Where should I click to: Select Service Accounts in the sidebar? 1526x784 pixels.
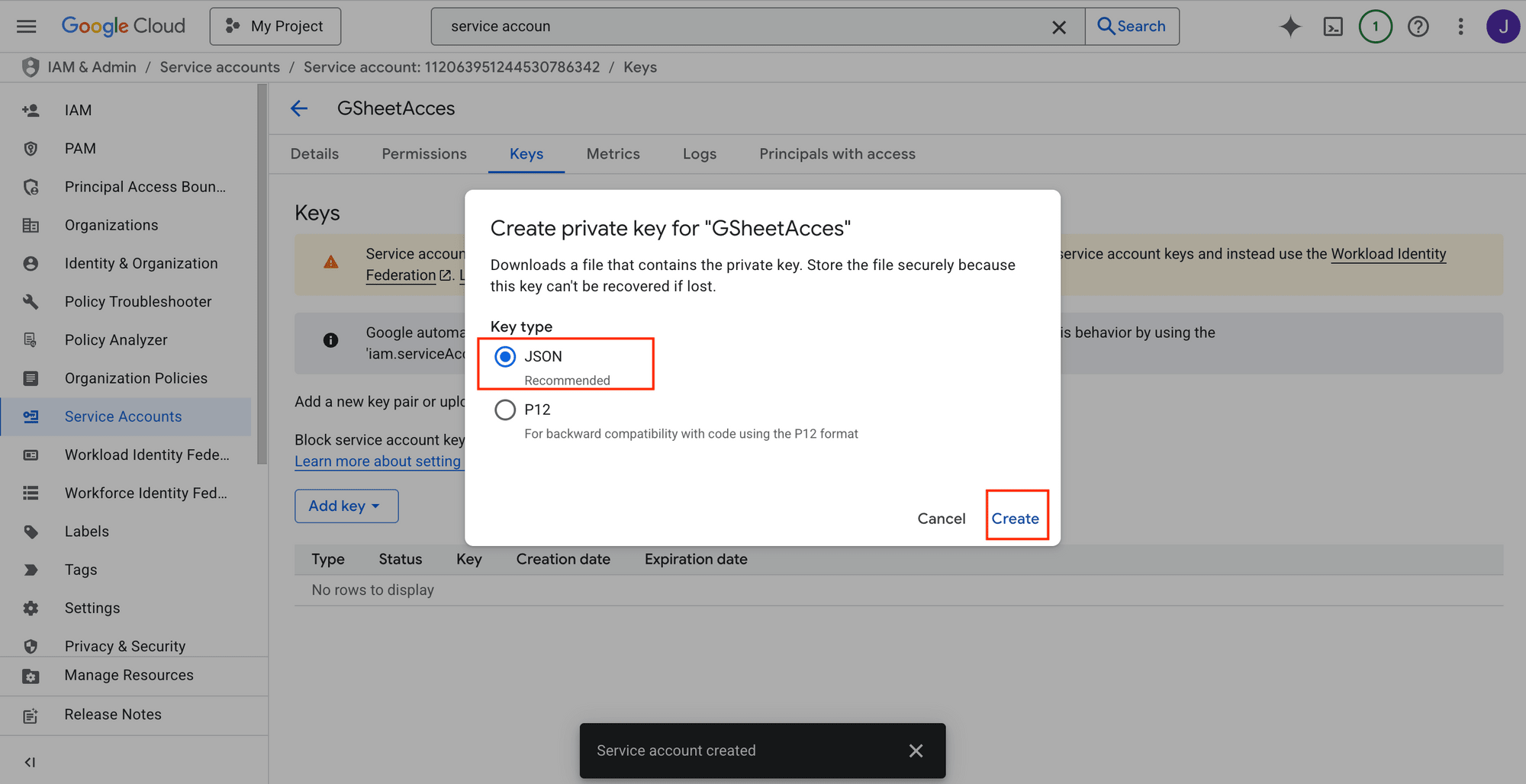click(x=126, y=416)
